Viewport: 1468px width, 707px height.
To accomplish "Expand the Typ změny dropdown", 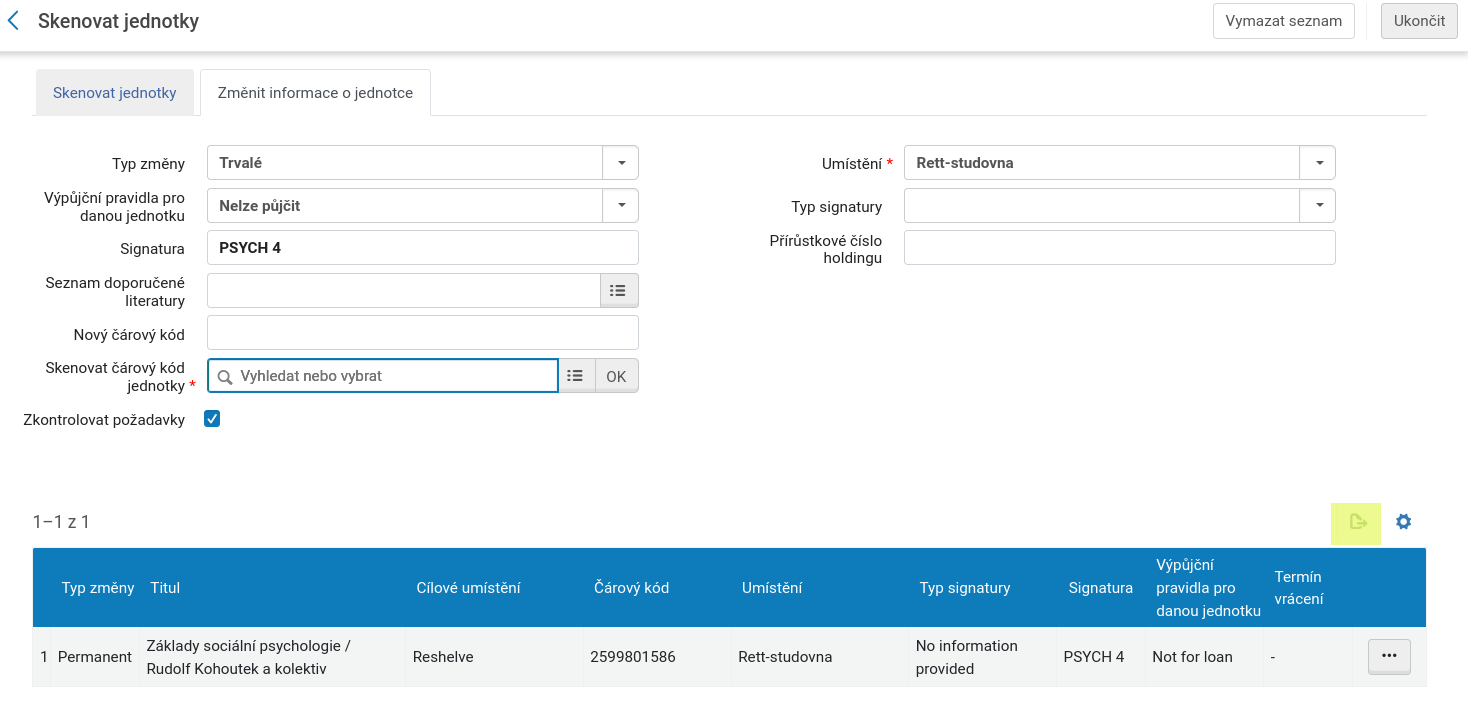I will (620, 163).
